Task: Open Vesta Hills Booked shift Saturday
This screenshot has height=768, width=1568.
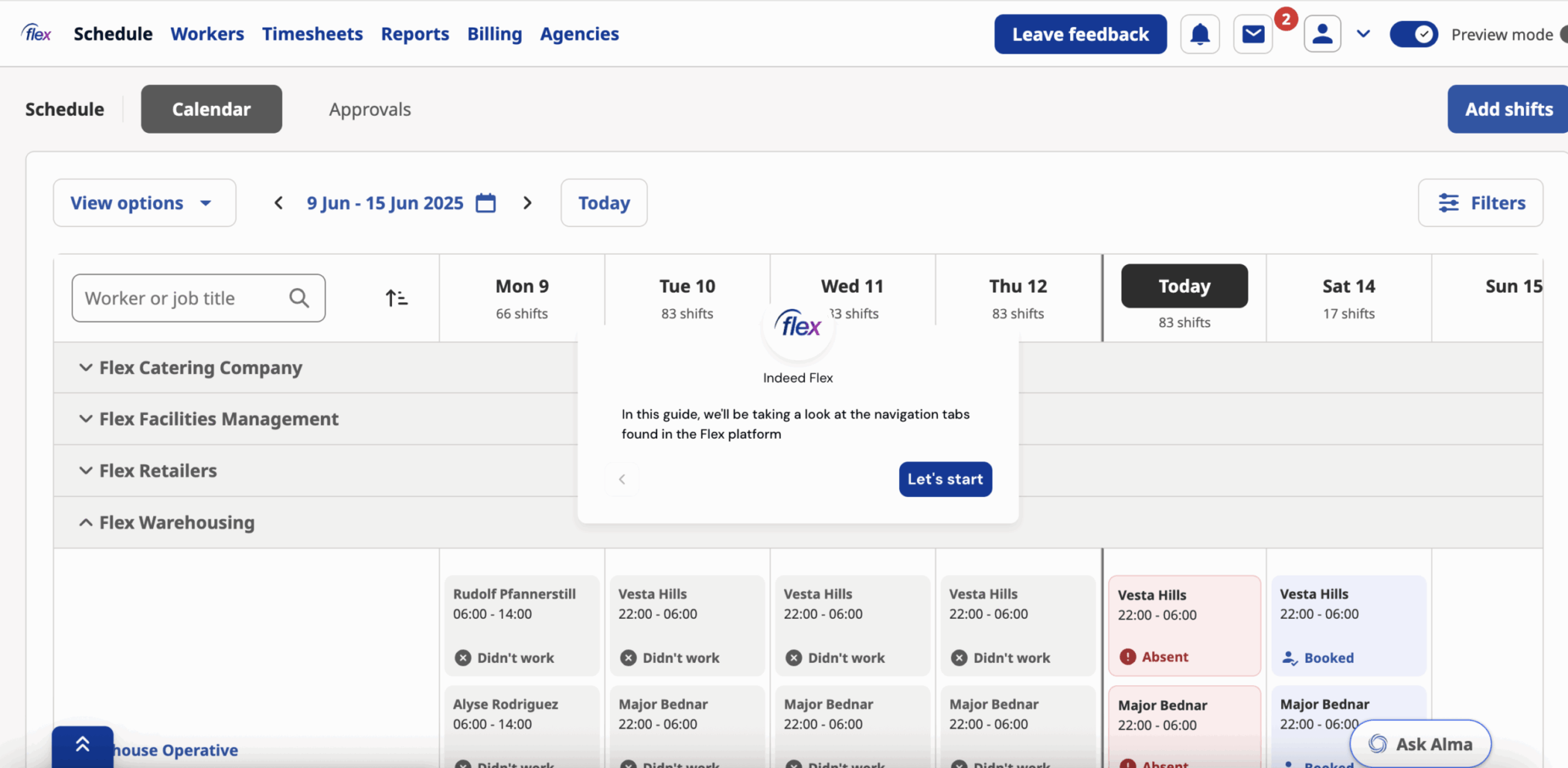Action: (x=1348, y=625)
